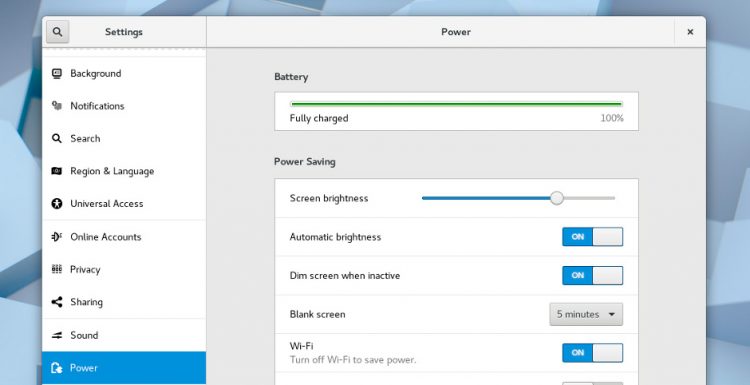Viewport: 750px width, 385px height.
Task: Select the highlighted Power entry label
Action: [84, 368]
